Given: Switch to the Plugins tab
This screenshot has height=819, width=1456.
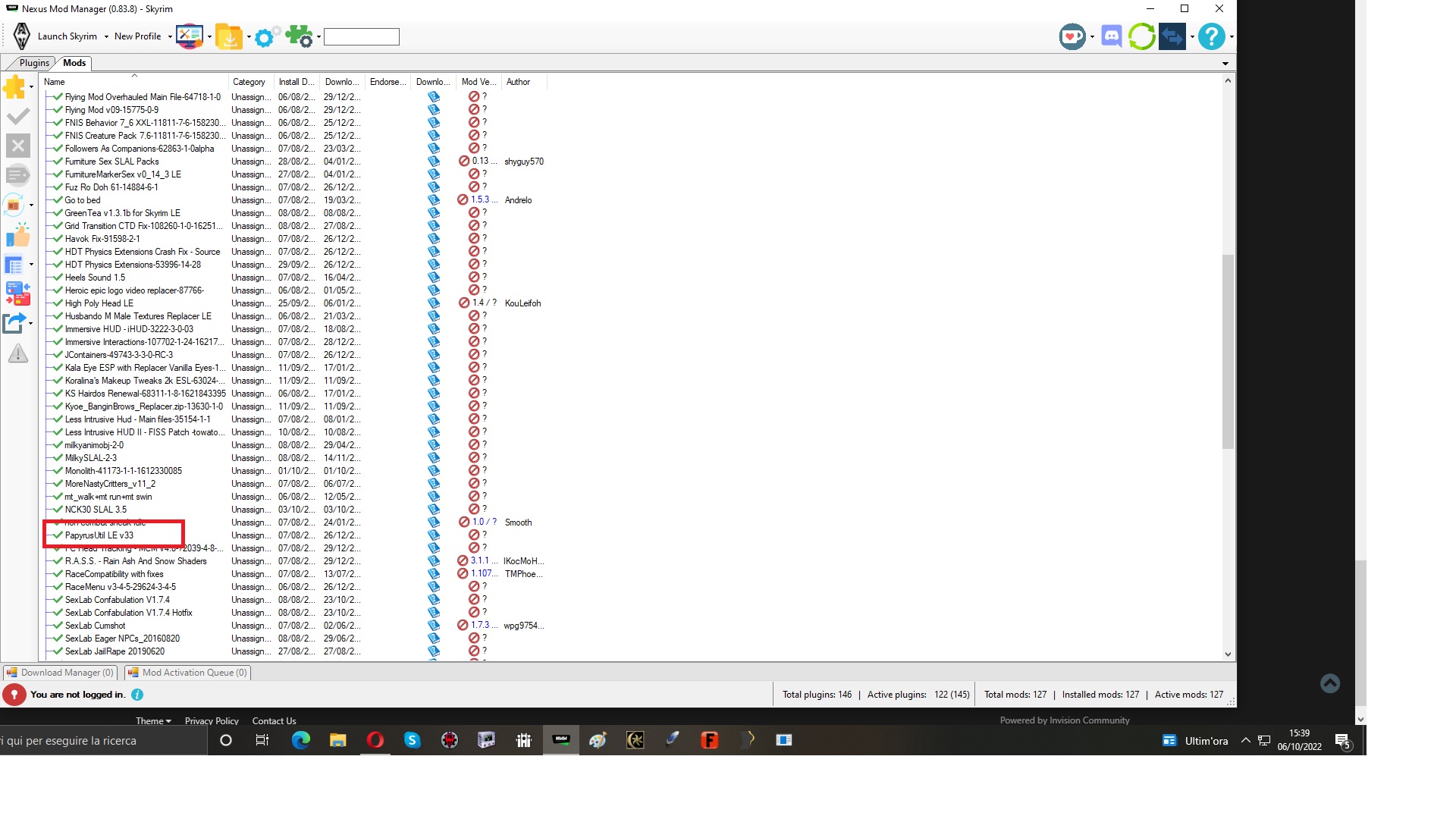Looking at the screenshot, I should (x=34, y=63).
